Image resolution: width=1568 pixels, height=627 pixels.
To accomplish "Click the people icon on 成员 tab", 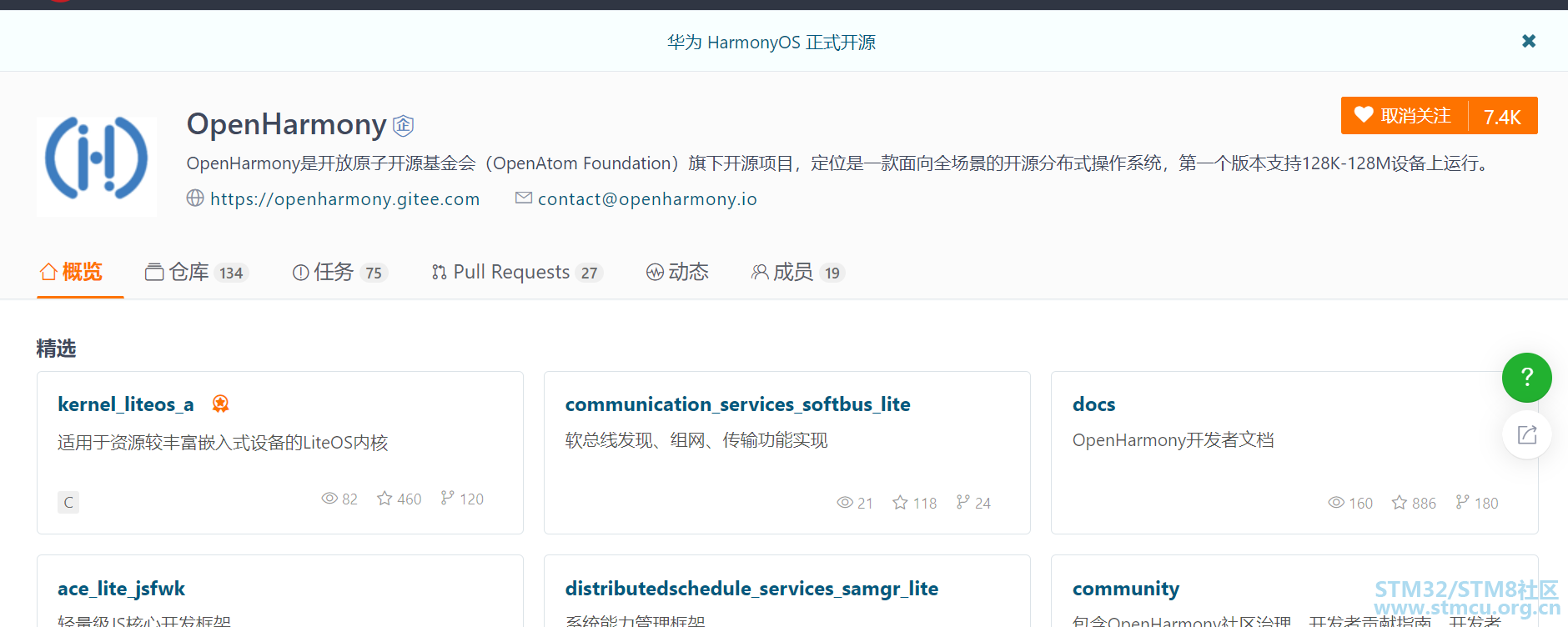I will 760,273.
